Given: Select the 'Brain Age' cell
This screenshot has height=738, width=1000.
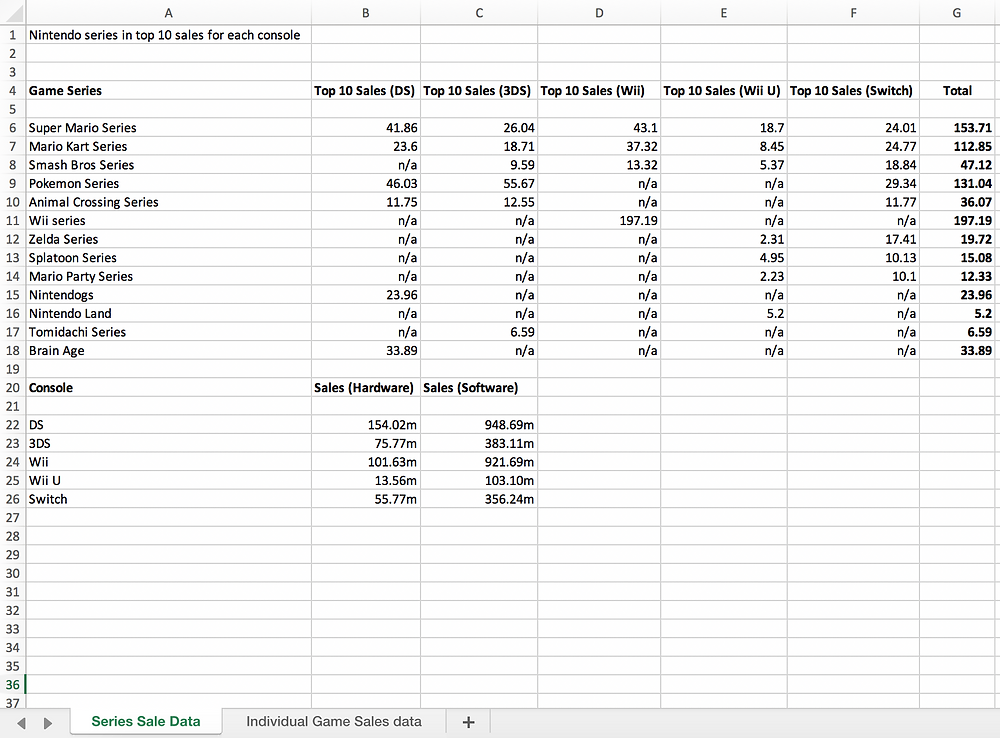Looking at the screenshot, I should (168, 350).
